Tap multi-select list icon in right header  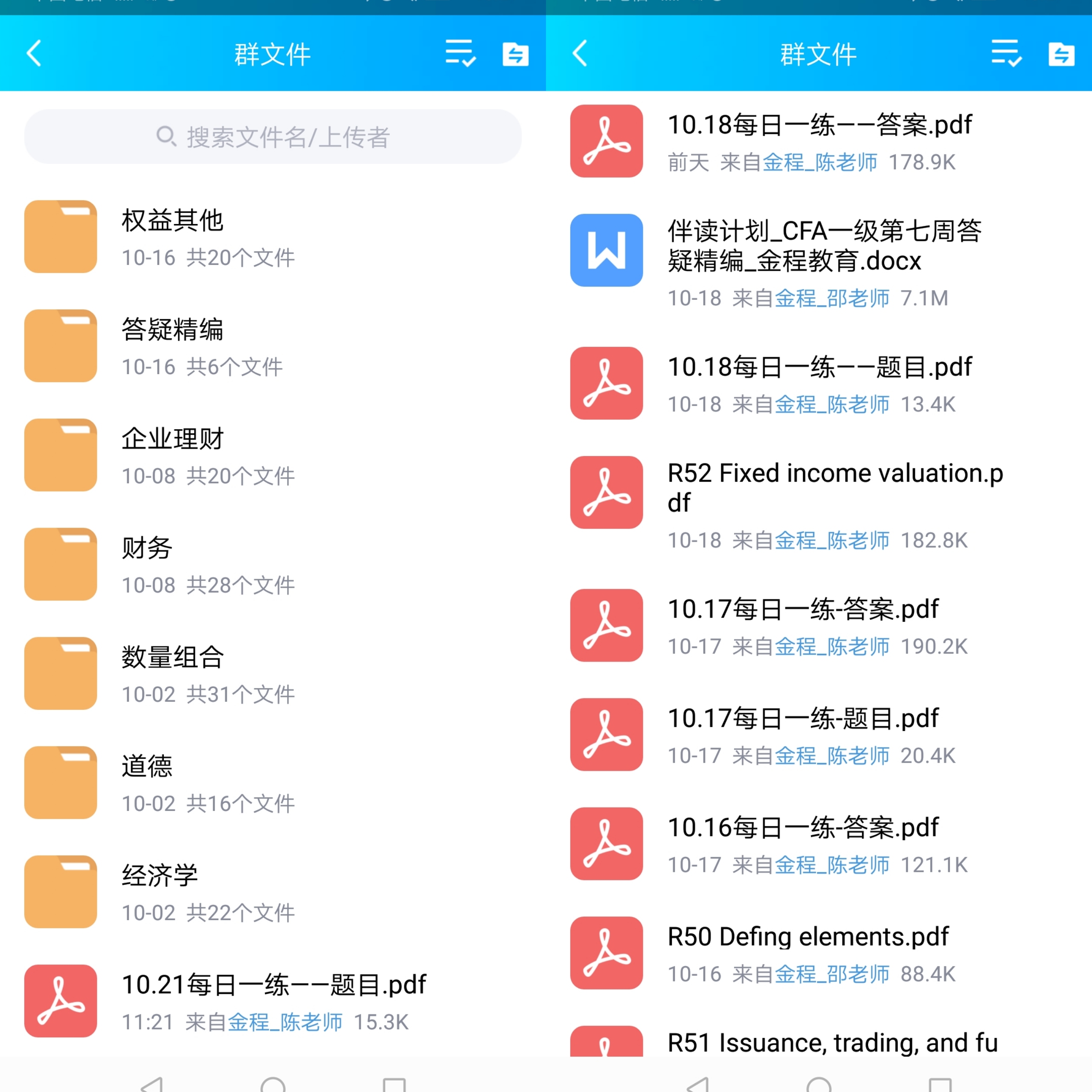click(1006, 54)
